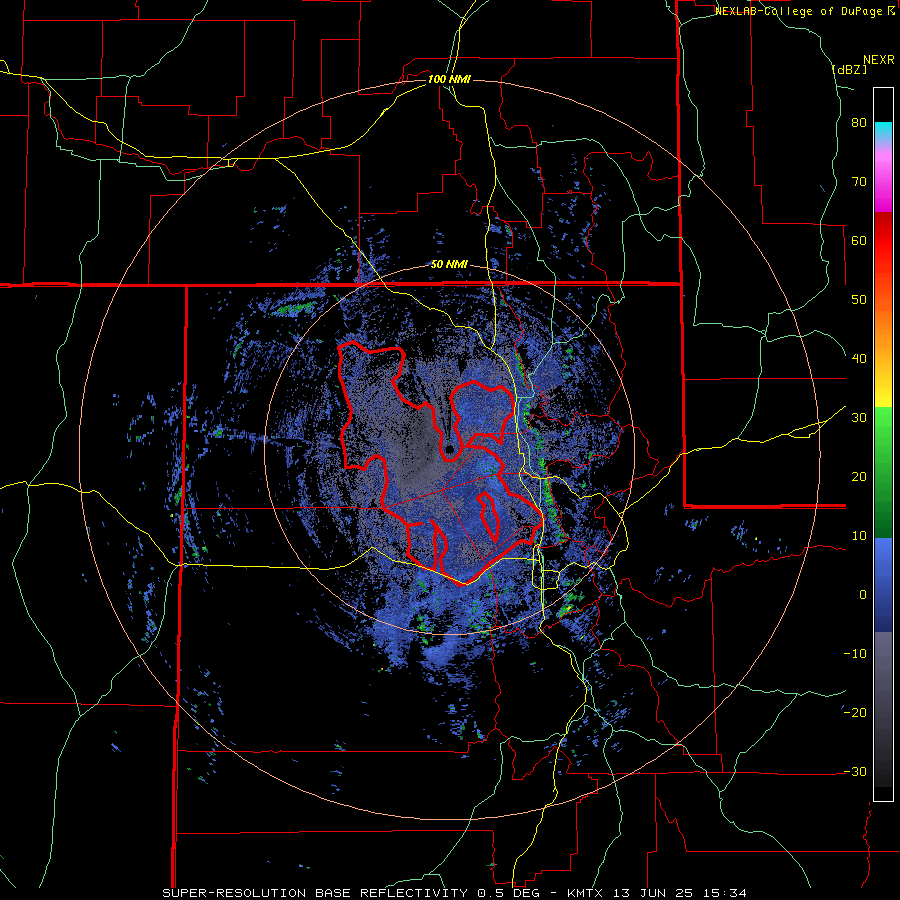900x900 pixels.
Task: Click the 10 value on the dBZ scale
Action: click(x=859, y=536)
